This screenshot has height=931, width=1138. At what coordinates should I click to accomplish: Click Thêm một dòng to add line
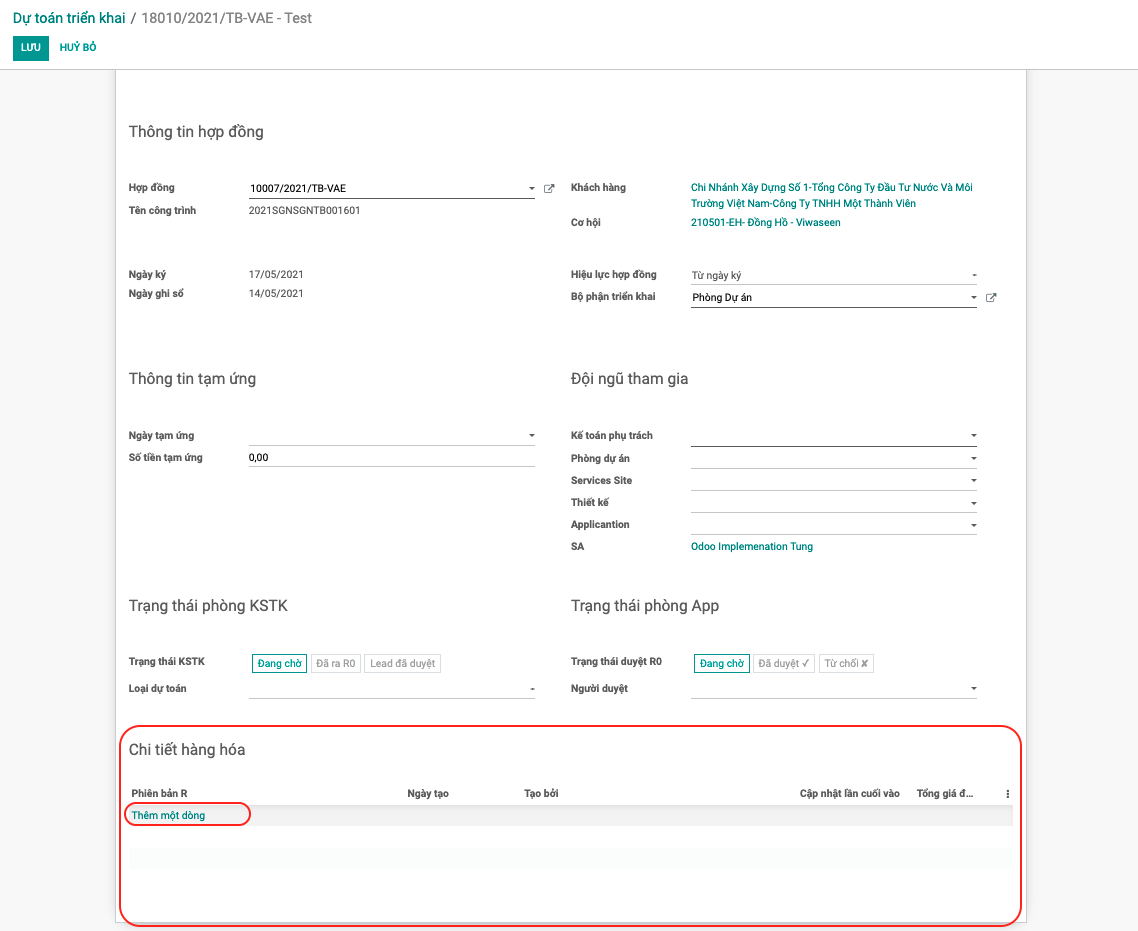(168, 816)
